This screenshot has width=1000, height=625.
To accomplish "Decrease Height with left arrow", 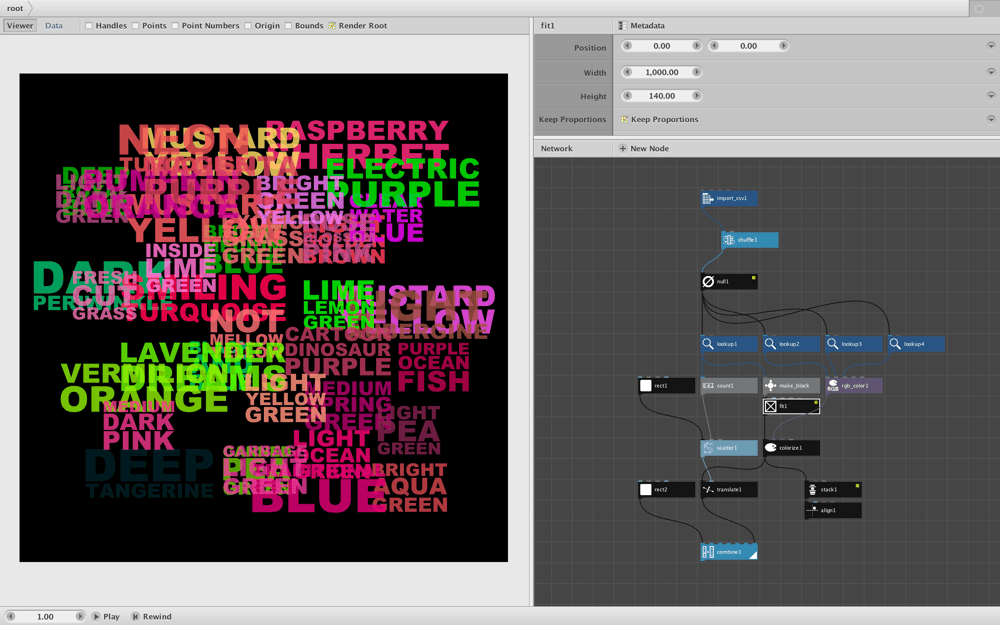I will [x=628, y=96].
